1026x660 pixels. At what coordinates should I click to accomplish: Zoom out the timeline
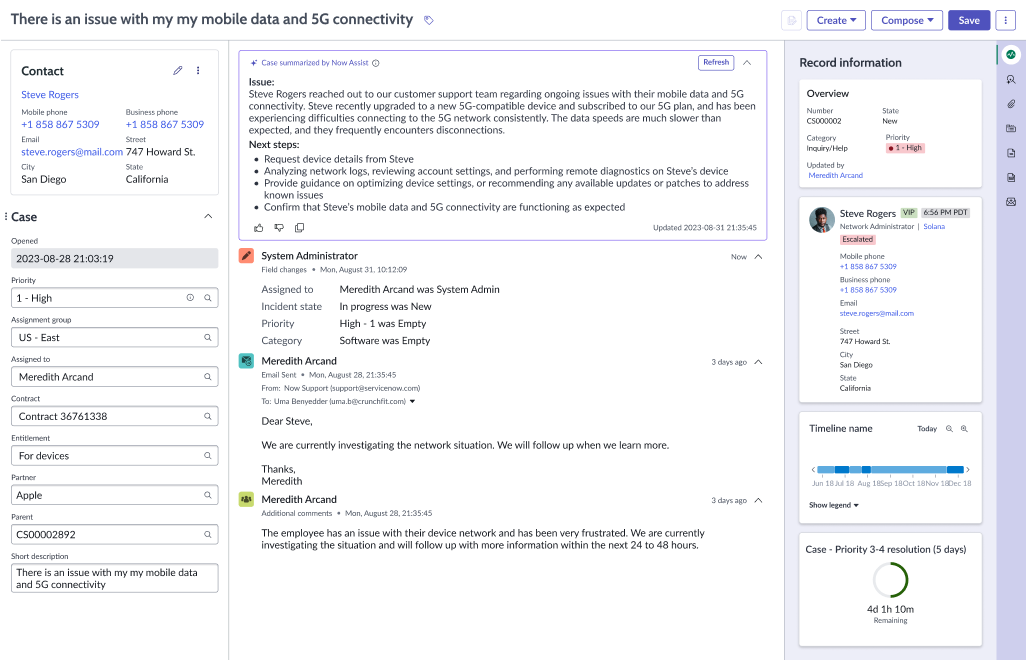[949, 429]
